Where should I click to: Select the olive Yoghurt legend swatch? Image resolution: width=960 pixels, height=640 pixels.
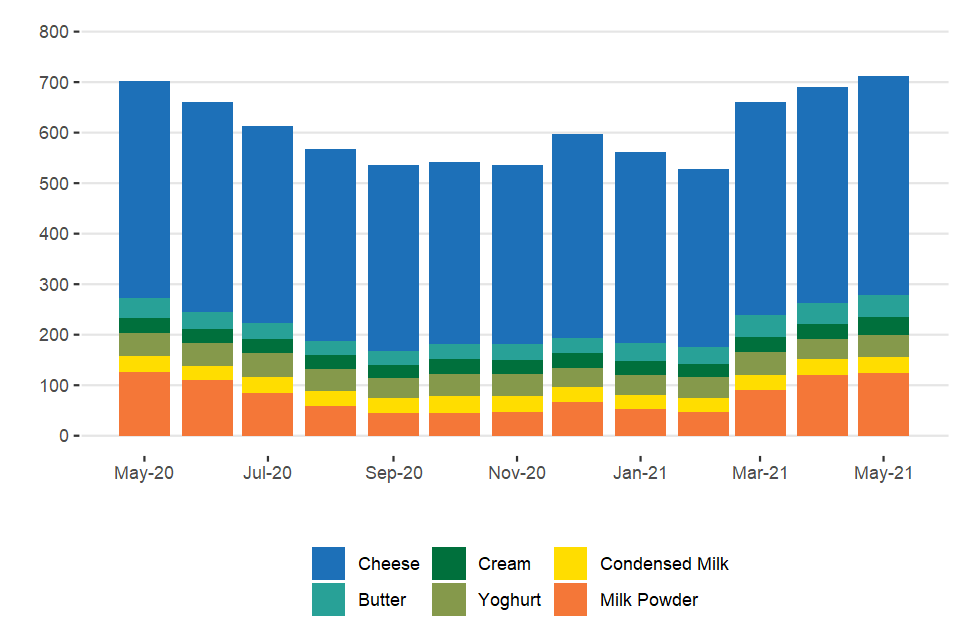click(449, 600)
